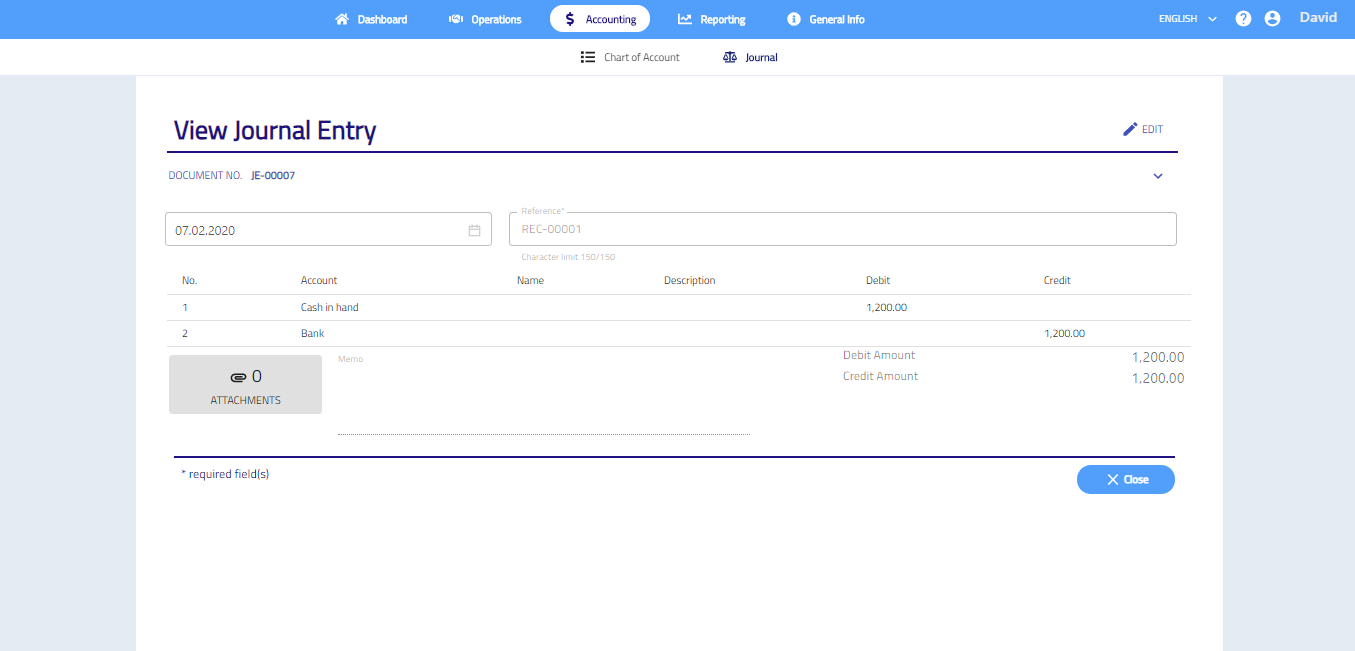1355x651 pixels.
Task: Click the pencil Edit icon
Action: pyautogui.click(x=1130, y=129)
